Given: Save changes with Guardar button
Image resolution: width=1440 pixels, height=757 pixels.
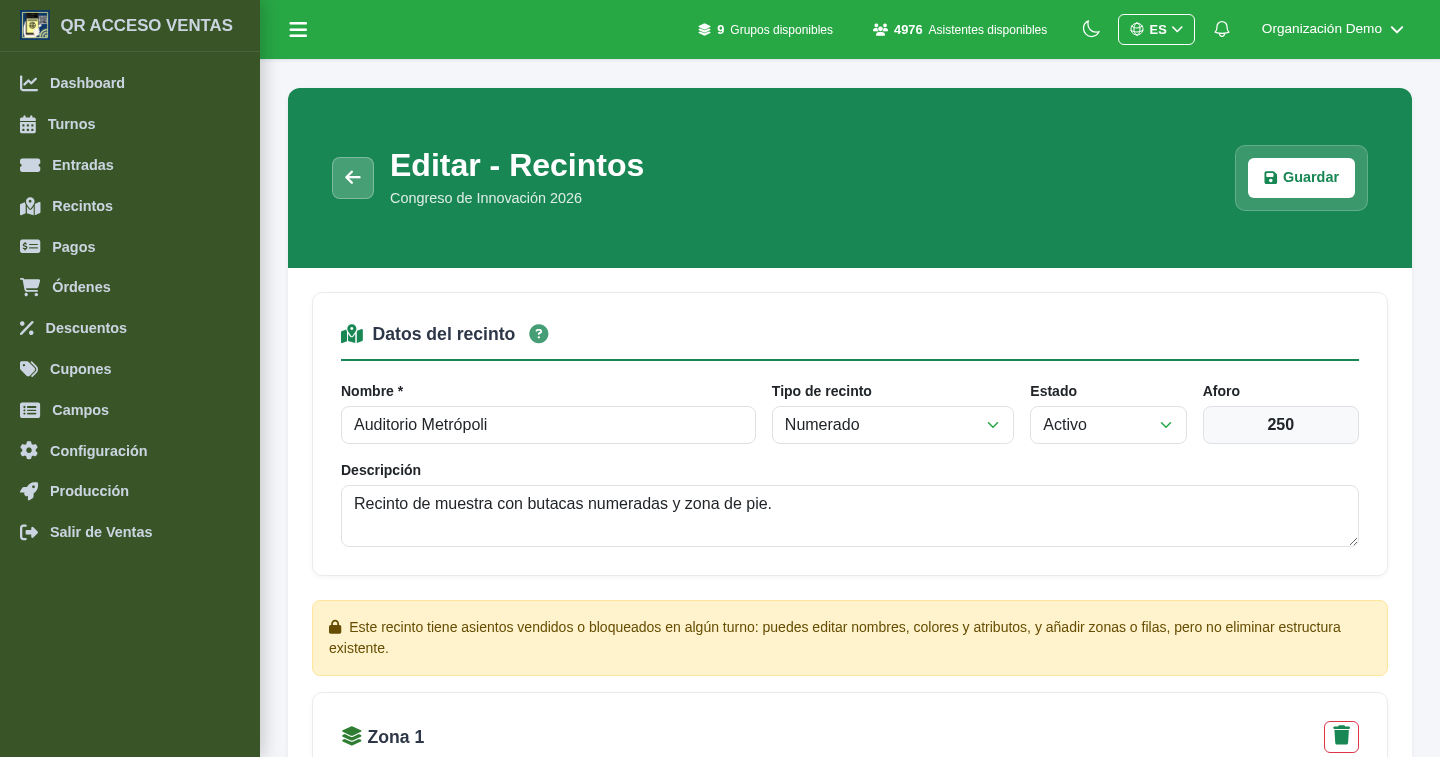Looking at the screenshot, I should pyautogui.click(x=1301, y=178).
